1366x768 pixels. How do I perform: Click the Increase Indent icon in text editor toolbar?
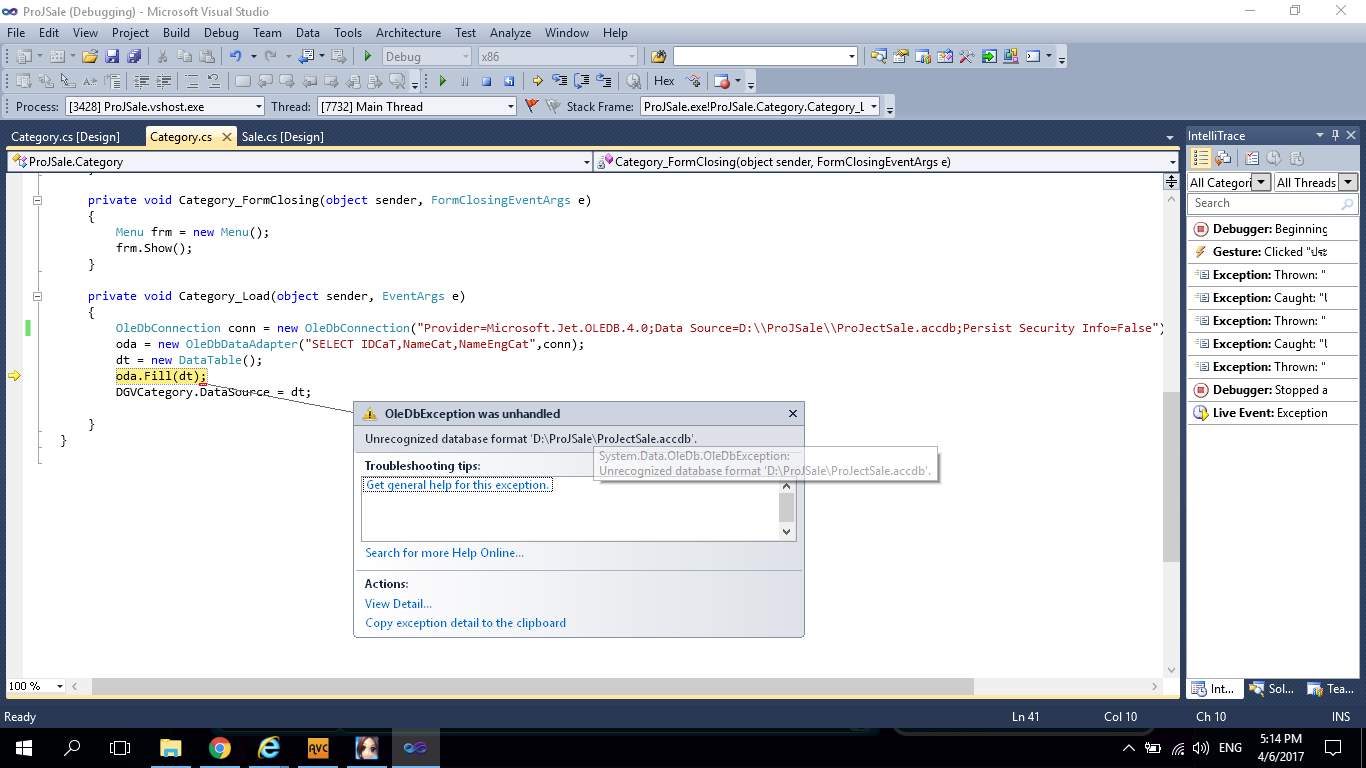point(163,81)
